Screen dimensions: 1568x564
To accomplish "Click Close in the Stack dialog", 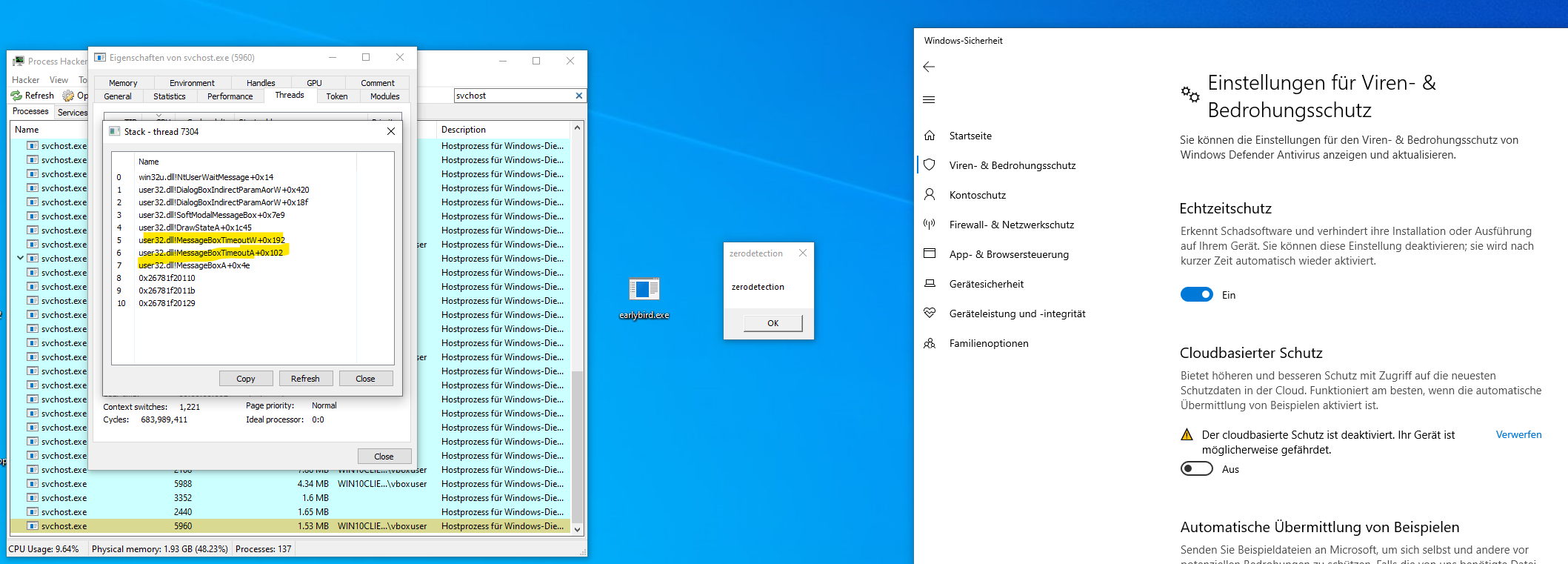I will click(366, 379).
